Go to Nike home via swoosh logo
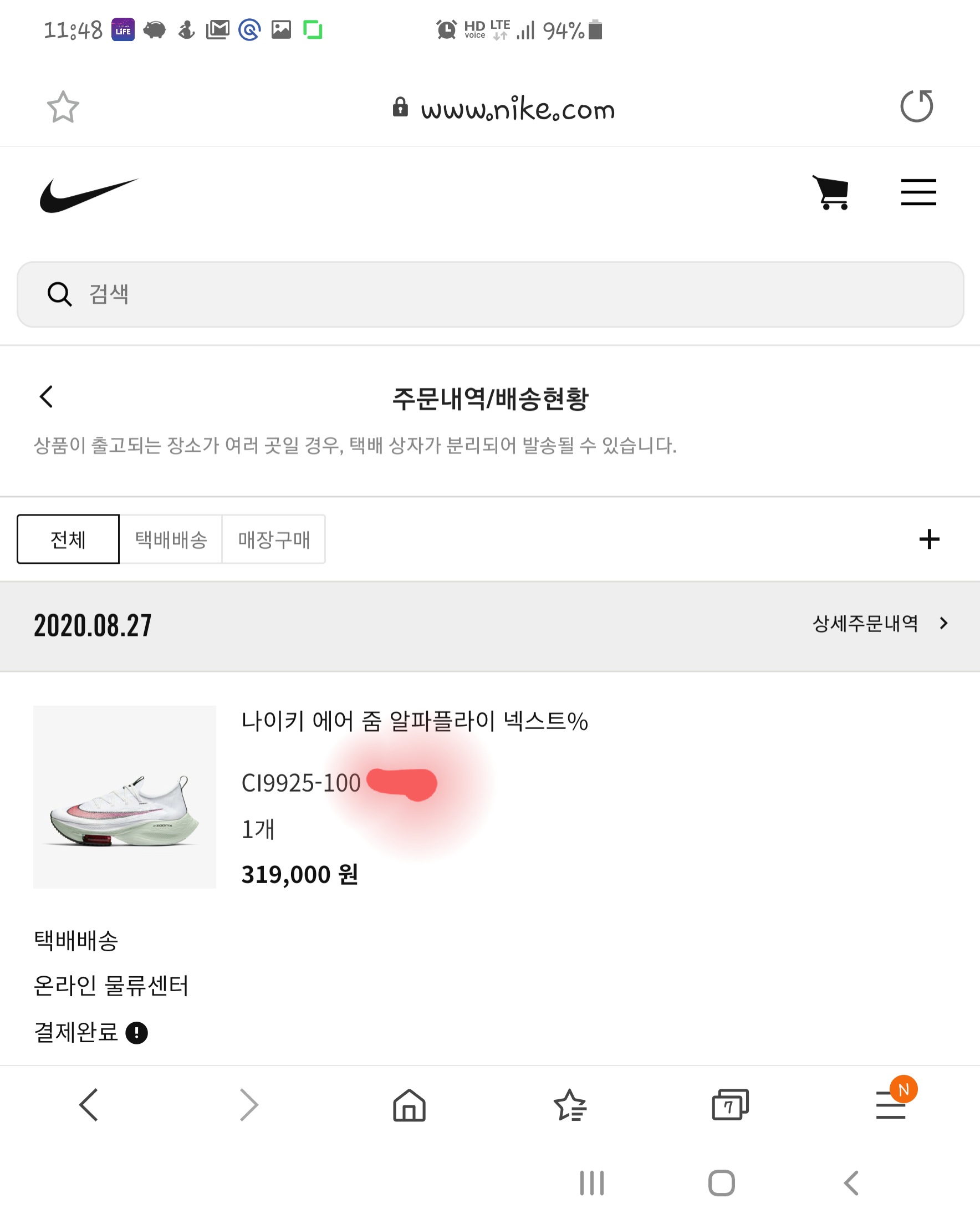 click(89, 195)
